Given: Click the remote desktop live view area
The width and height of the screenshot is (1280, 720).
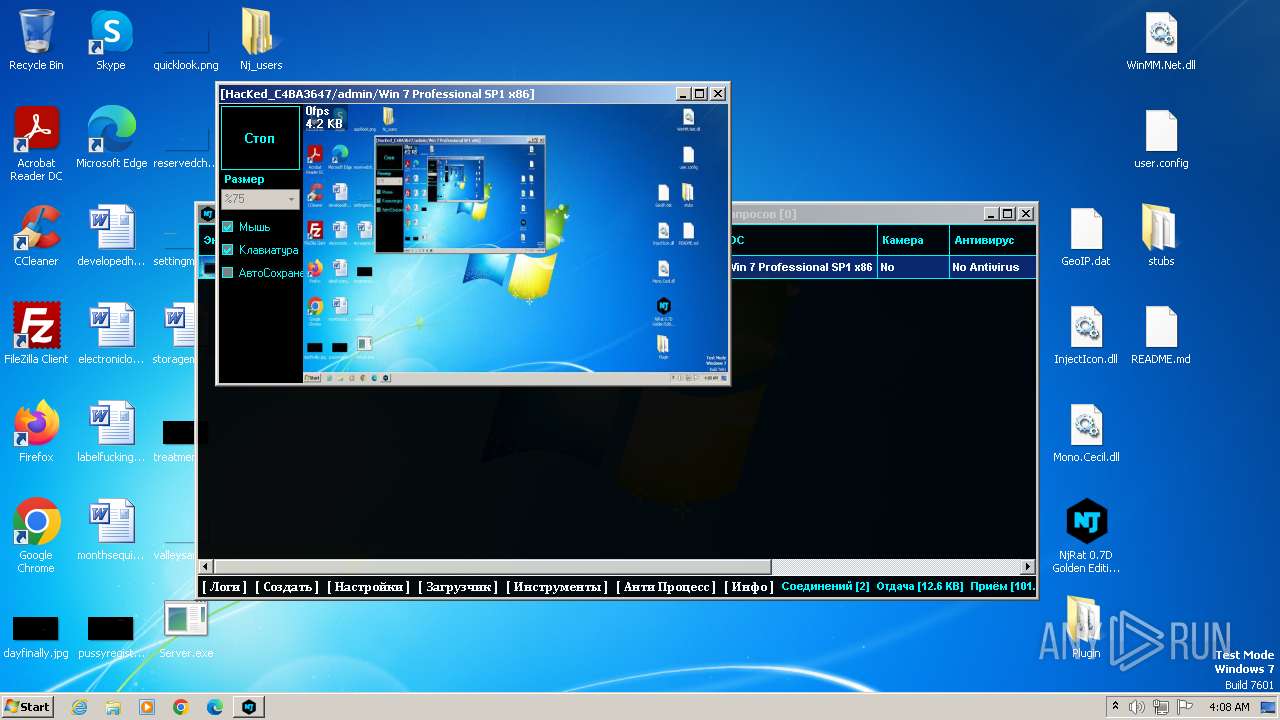Looking at the screenshot, I should (516, 244).
